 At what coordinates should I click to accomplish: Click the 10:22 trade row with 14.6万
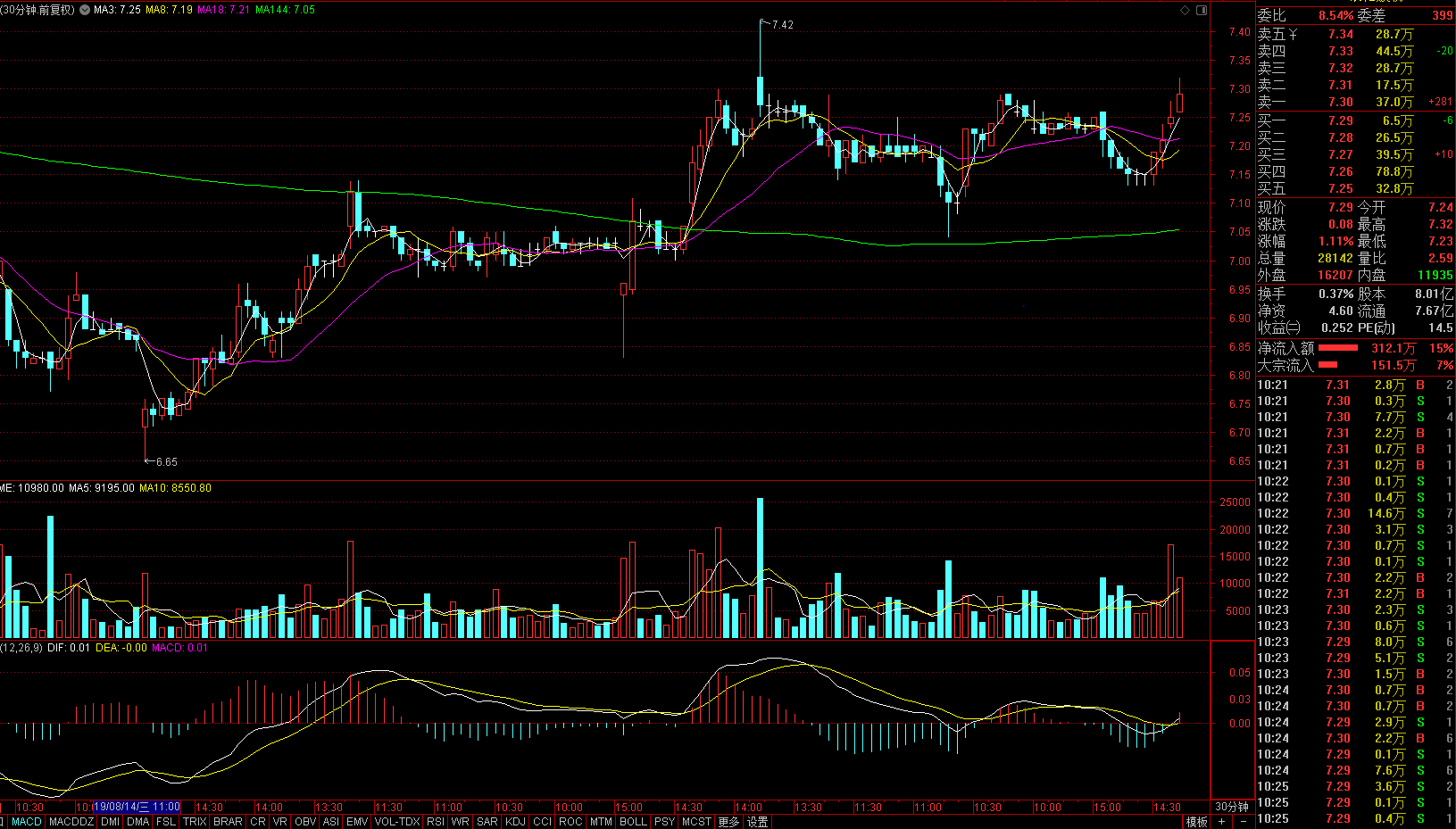pyautogui.click(x=1356, y=513)
